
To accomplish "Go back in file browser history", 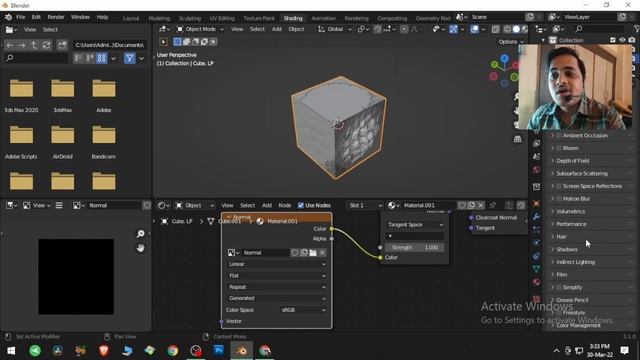I will [x=10, y=45].
